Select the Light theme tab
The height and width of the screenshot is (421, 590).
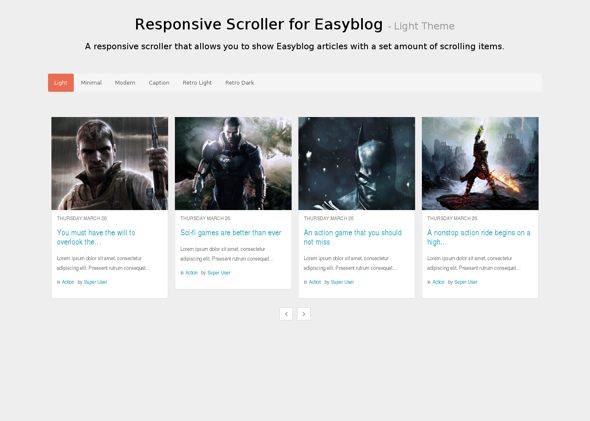coord(61,83)
